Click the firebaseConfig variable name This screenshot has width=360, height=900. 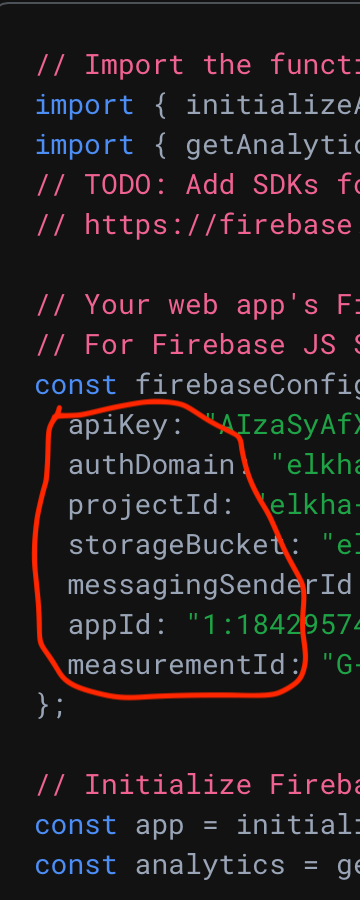pyautogui.click(x=247, y=385)
